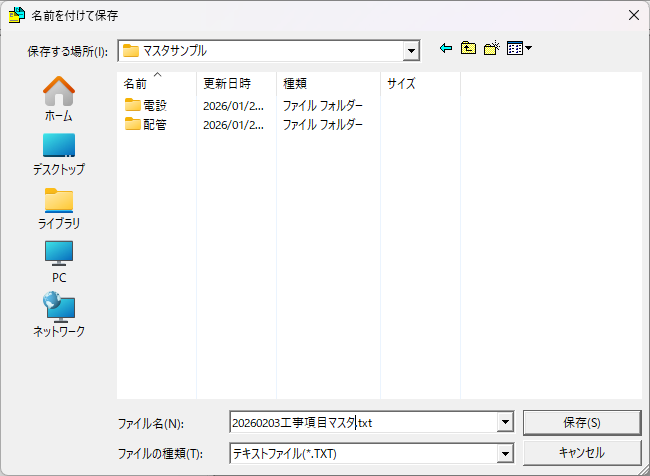Expand the 保存する場所 location dropdown
Viewport: 650px width, 476px height.
point(411,51)
